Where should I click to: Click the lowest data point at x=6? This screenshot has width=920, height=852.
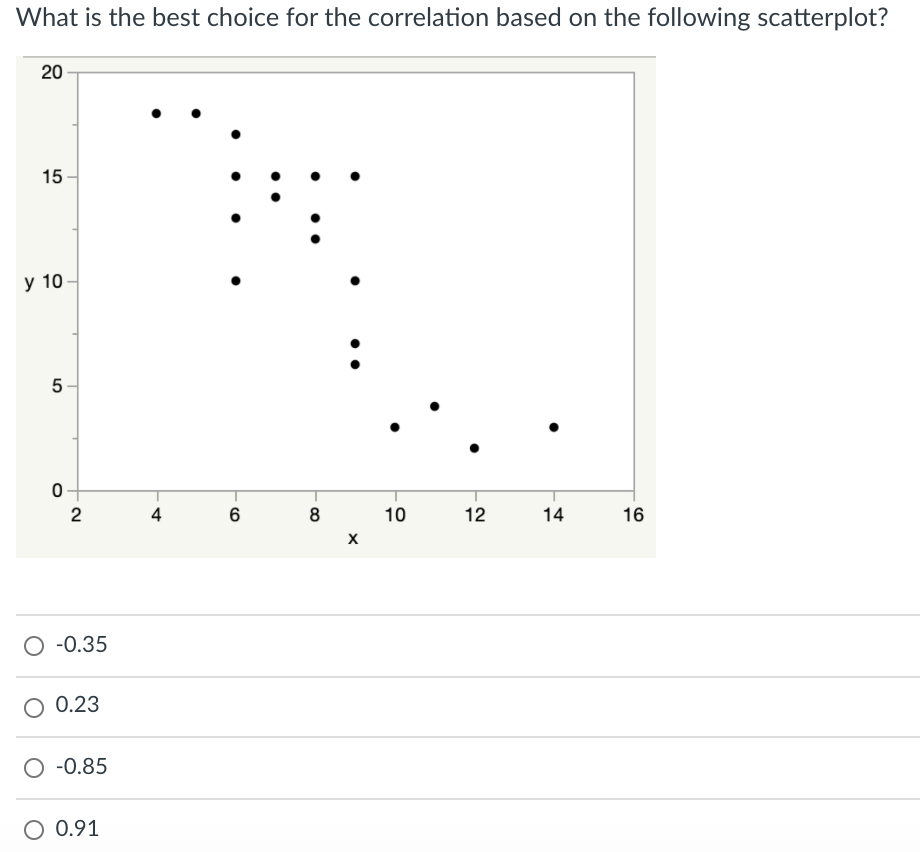(x=236, y=281)
